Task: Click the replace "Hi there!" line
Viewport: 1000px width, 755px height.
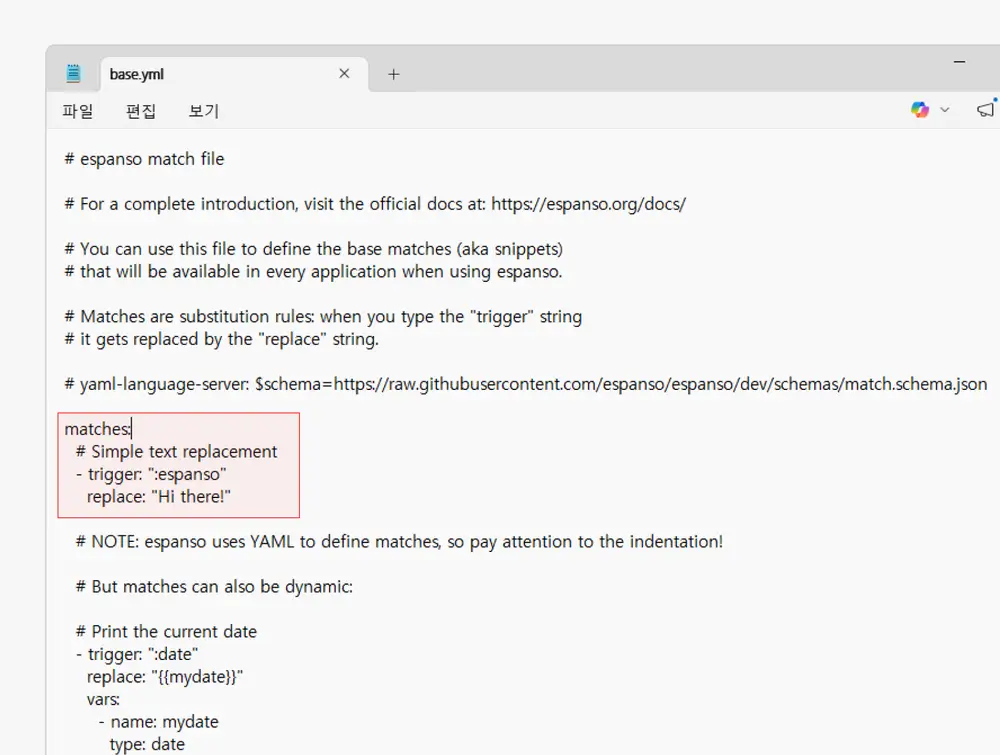Action: click(166, 497)
